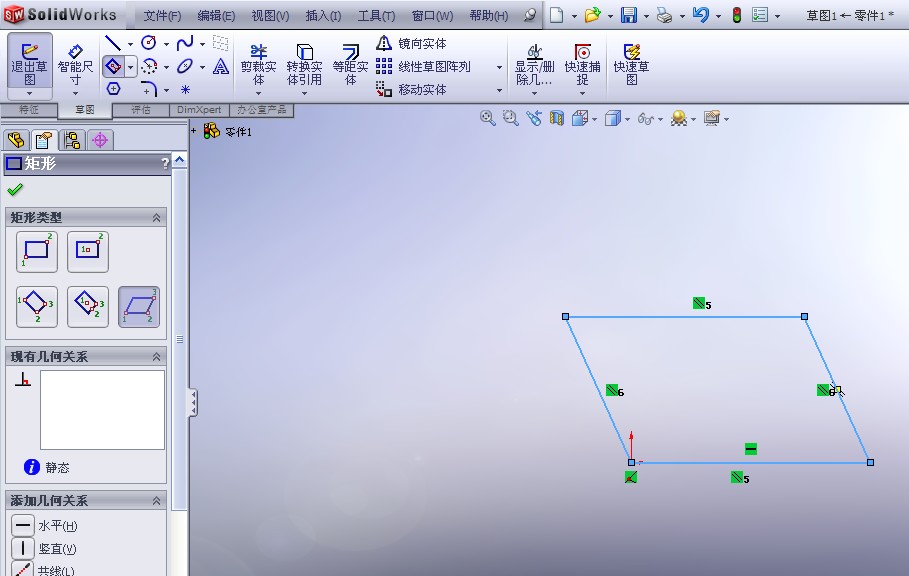Expand 零件1 flyout tree node
909x576 pixels.
tap(194, 130)
